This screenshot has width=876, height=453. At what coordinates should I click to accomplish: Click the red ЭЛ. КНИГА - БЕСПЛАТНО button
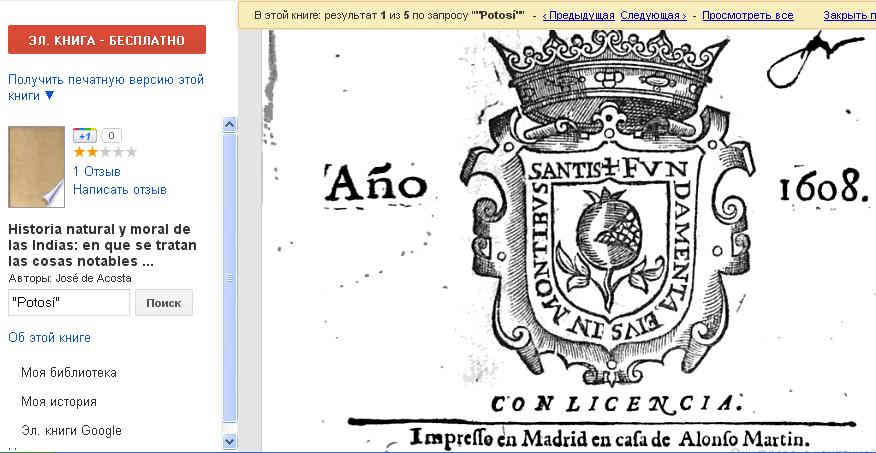click(107, 40)
